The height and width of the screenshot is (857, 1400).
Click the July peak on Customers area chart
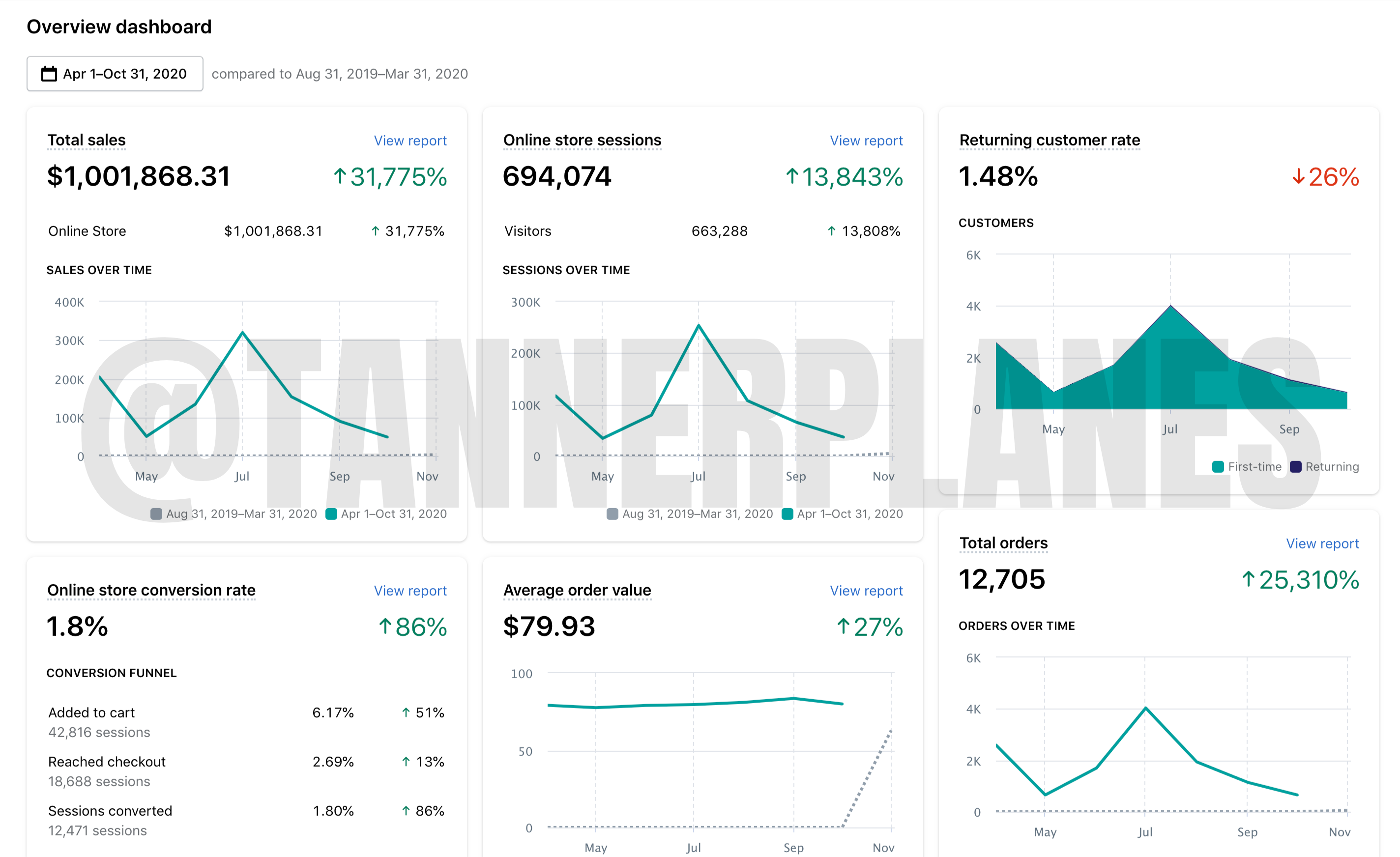tap(1170, 306)
